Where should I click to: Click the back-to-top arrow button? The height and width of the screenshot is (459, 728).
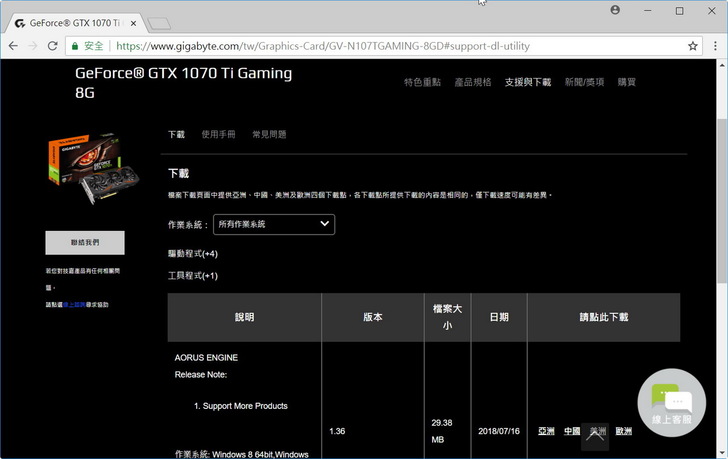tap(595, 436)
